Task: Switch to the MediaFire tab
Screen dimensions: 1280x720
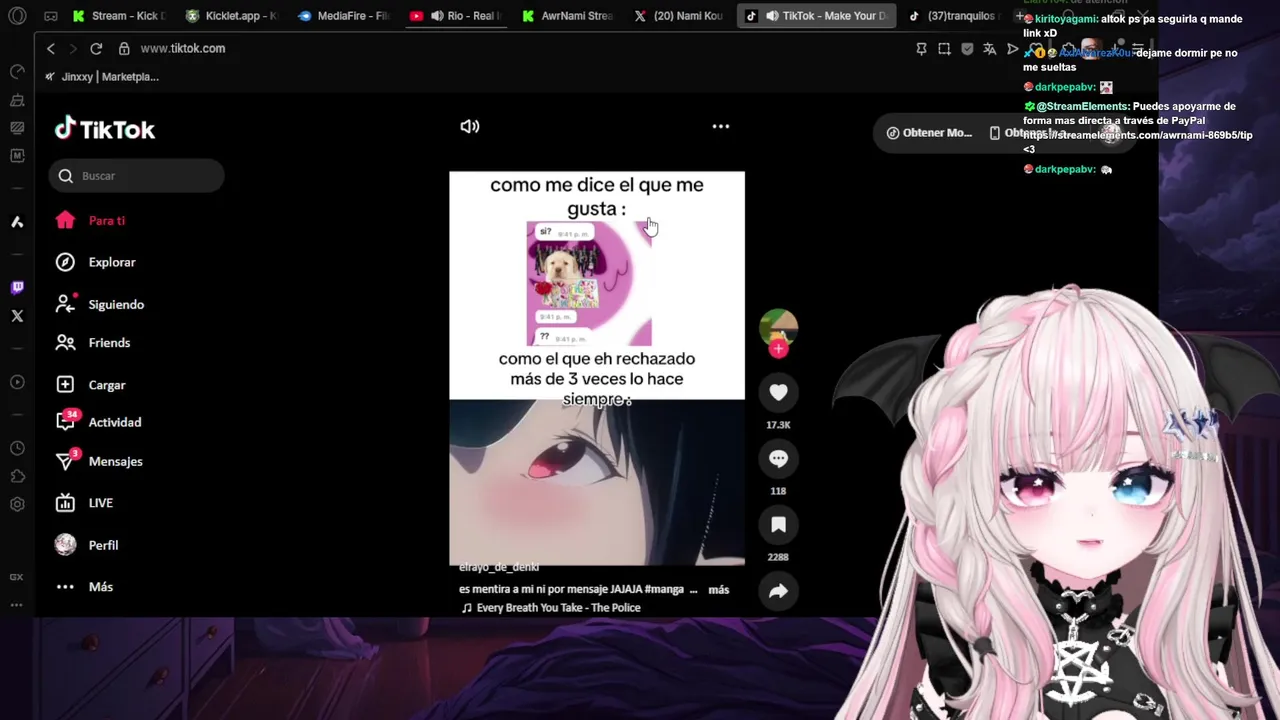Action: coord(344,16)
